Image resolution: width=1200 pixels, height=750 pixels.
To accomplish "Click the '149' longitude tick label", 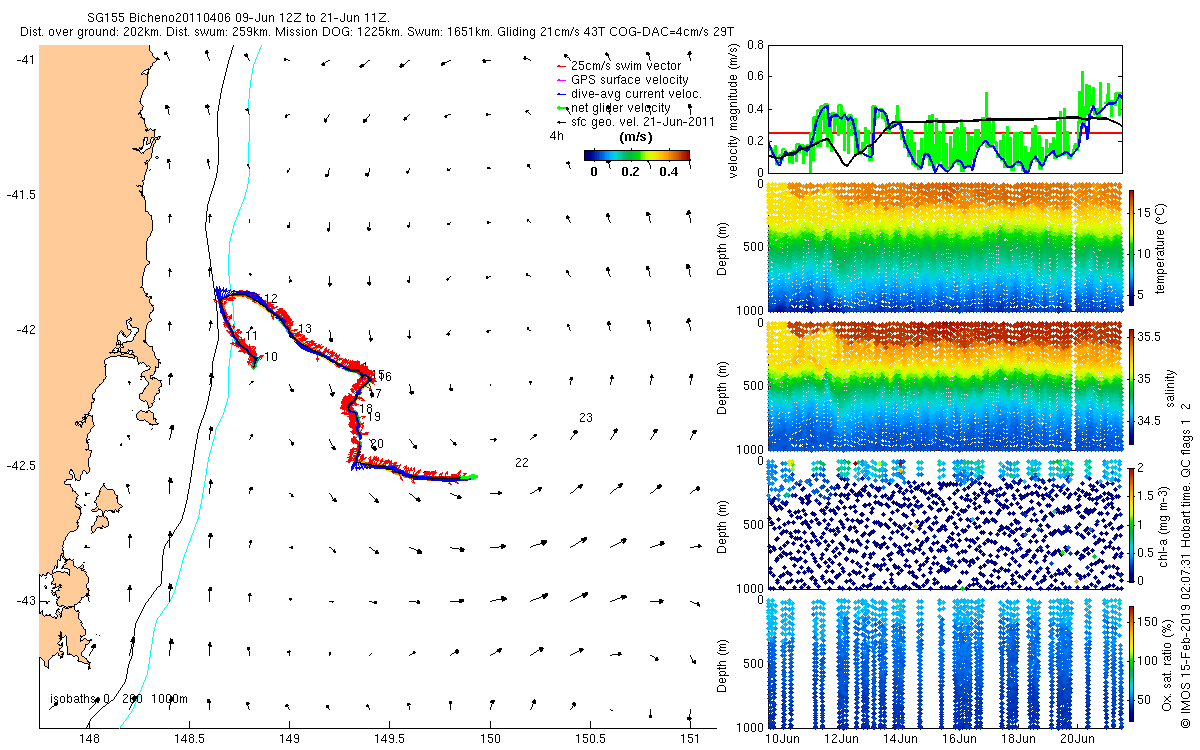I will [x=289, y=738].
